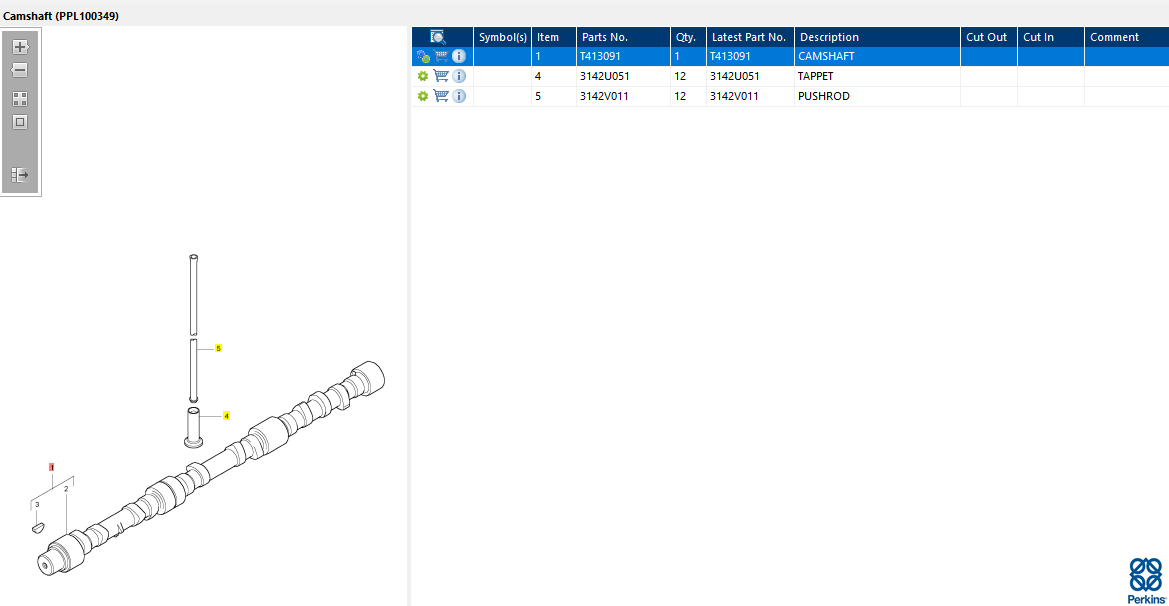The height and width of the screenshot is (606, 1169).
Task: Click the camshaft drawing in the diagram
Action: (x=212, y=469)
